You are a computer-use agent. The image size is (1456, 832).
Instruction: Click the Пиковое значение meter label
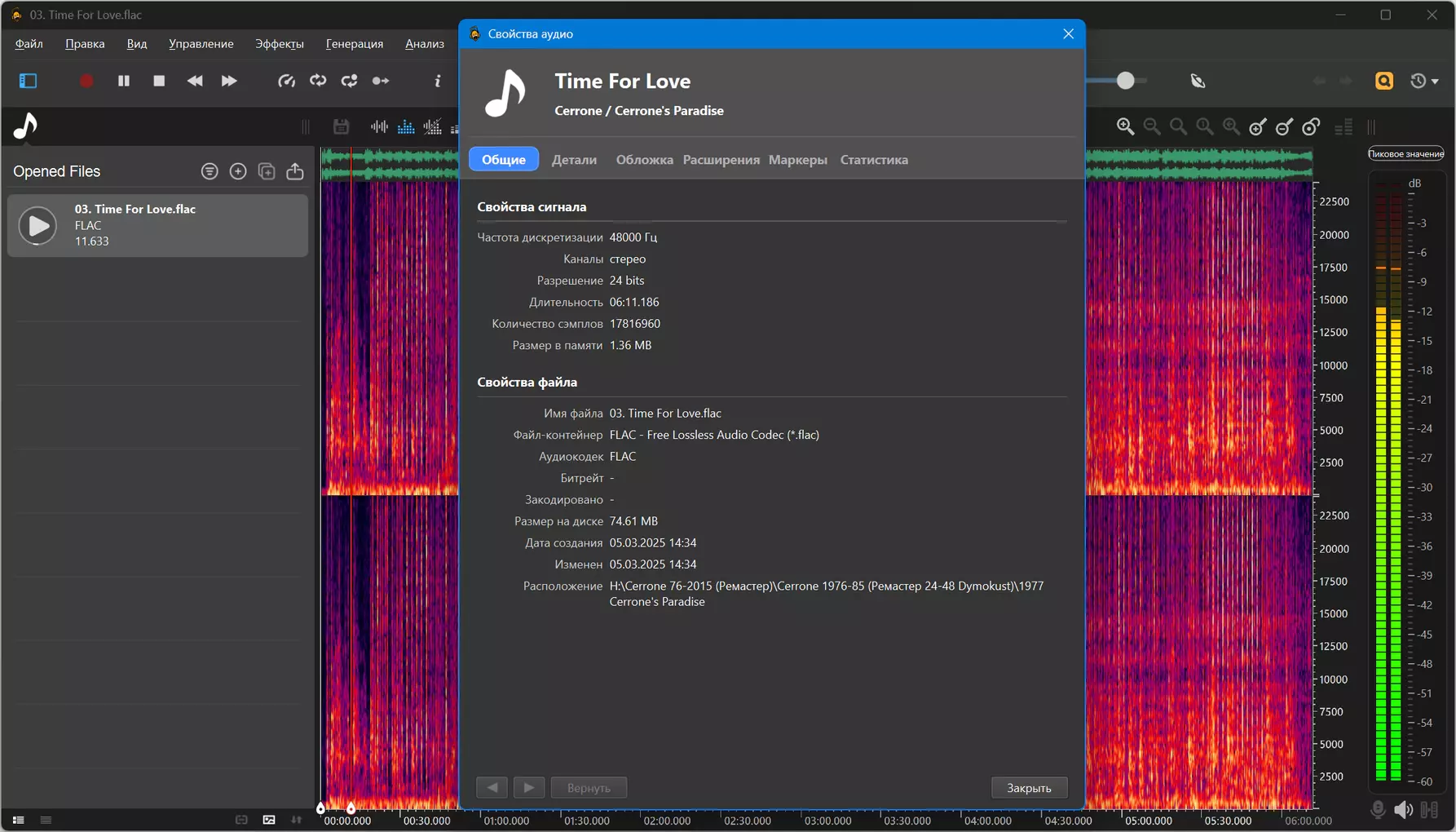point(1406,153)
